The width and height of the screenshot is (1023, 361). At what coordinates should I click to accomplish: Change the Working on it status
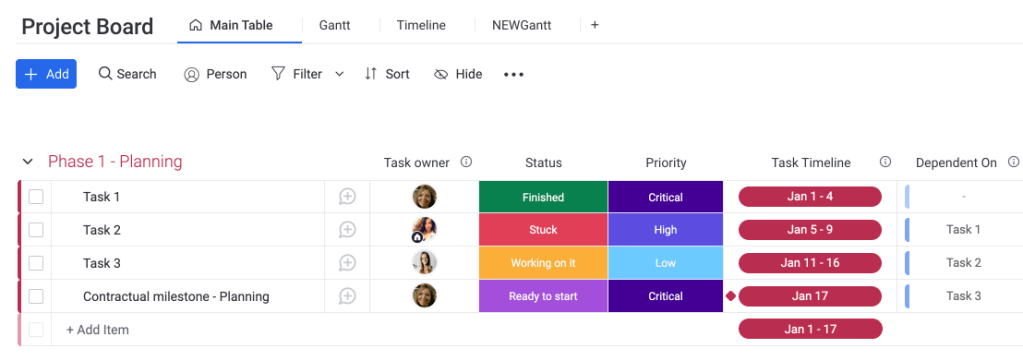click(x=543, y=263)
